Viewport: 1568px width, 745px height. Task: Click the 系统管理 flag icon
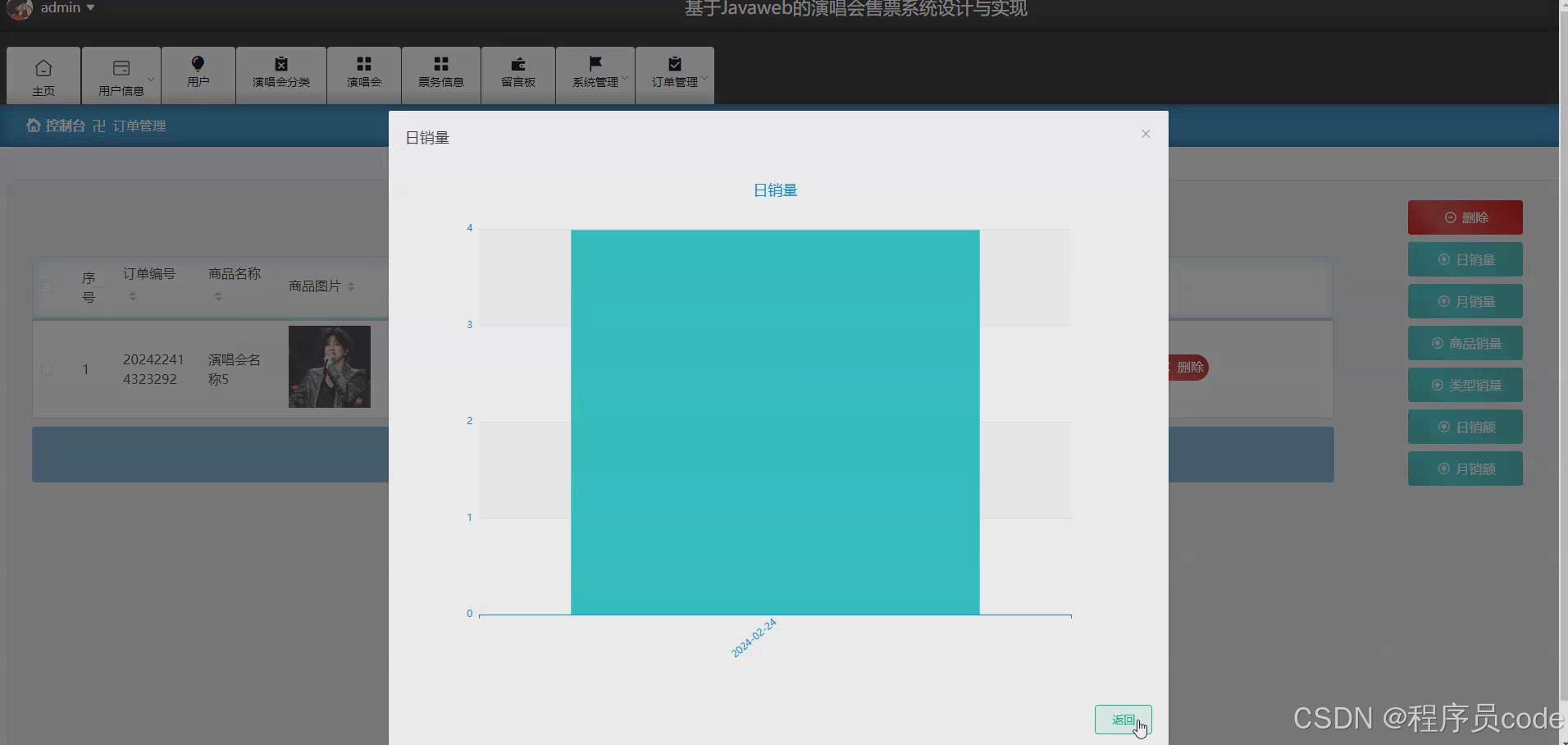[595, 64]
